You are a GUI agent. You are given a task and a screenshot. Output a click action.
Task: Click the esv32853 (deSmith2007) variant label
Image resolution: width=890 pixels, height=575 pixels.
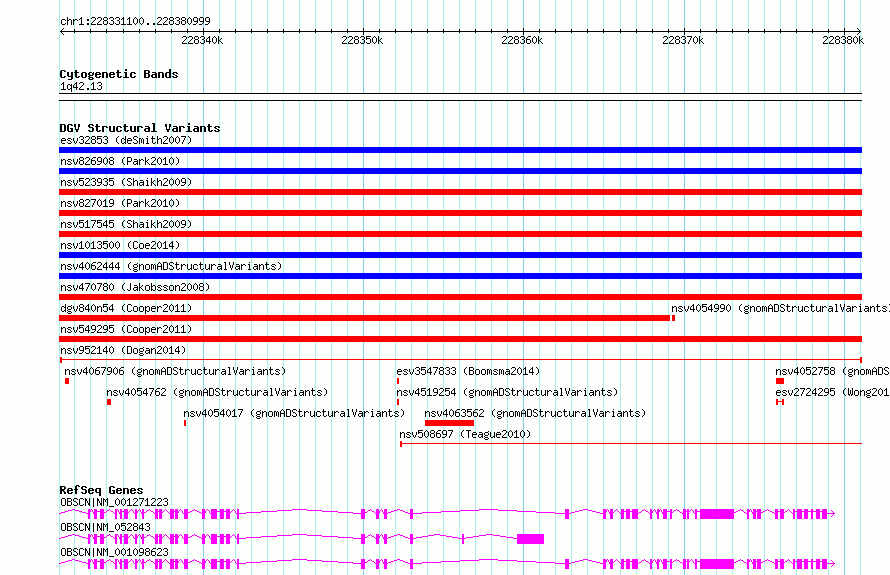[x=126, y=140]
